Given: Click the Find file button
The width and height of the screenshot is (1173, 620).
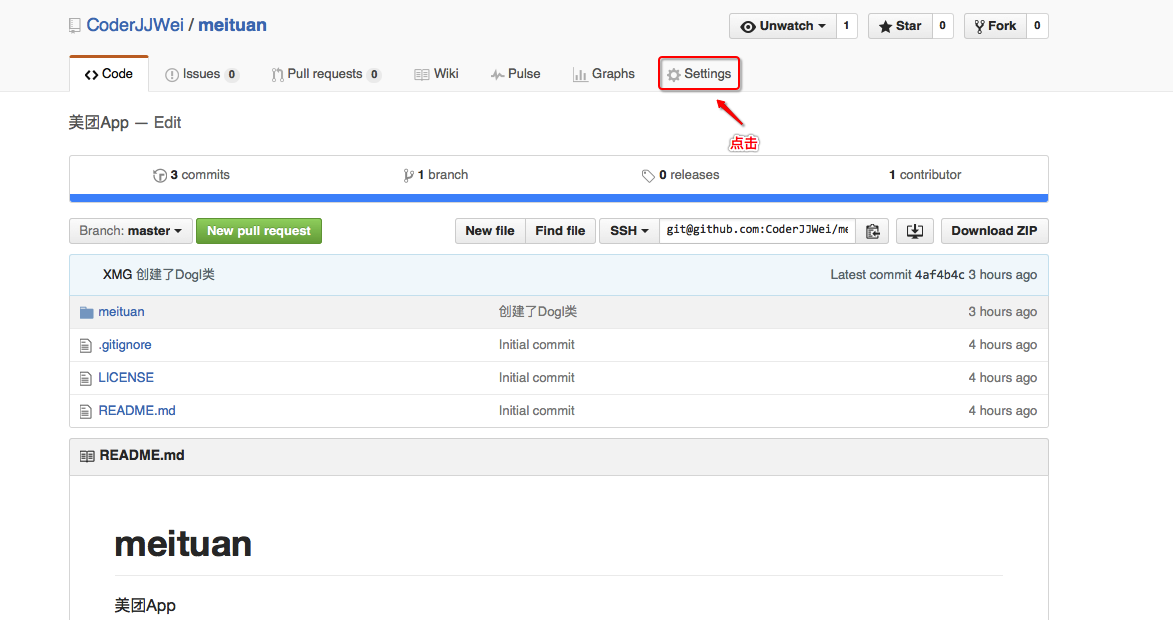Looking at the screenshot, I should click(560, 231).
